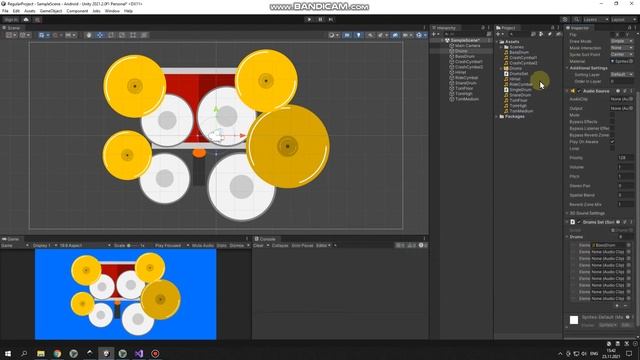Open the Assets menu
The image size is (640, 360).
(30, 11)
